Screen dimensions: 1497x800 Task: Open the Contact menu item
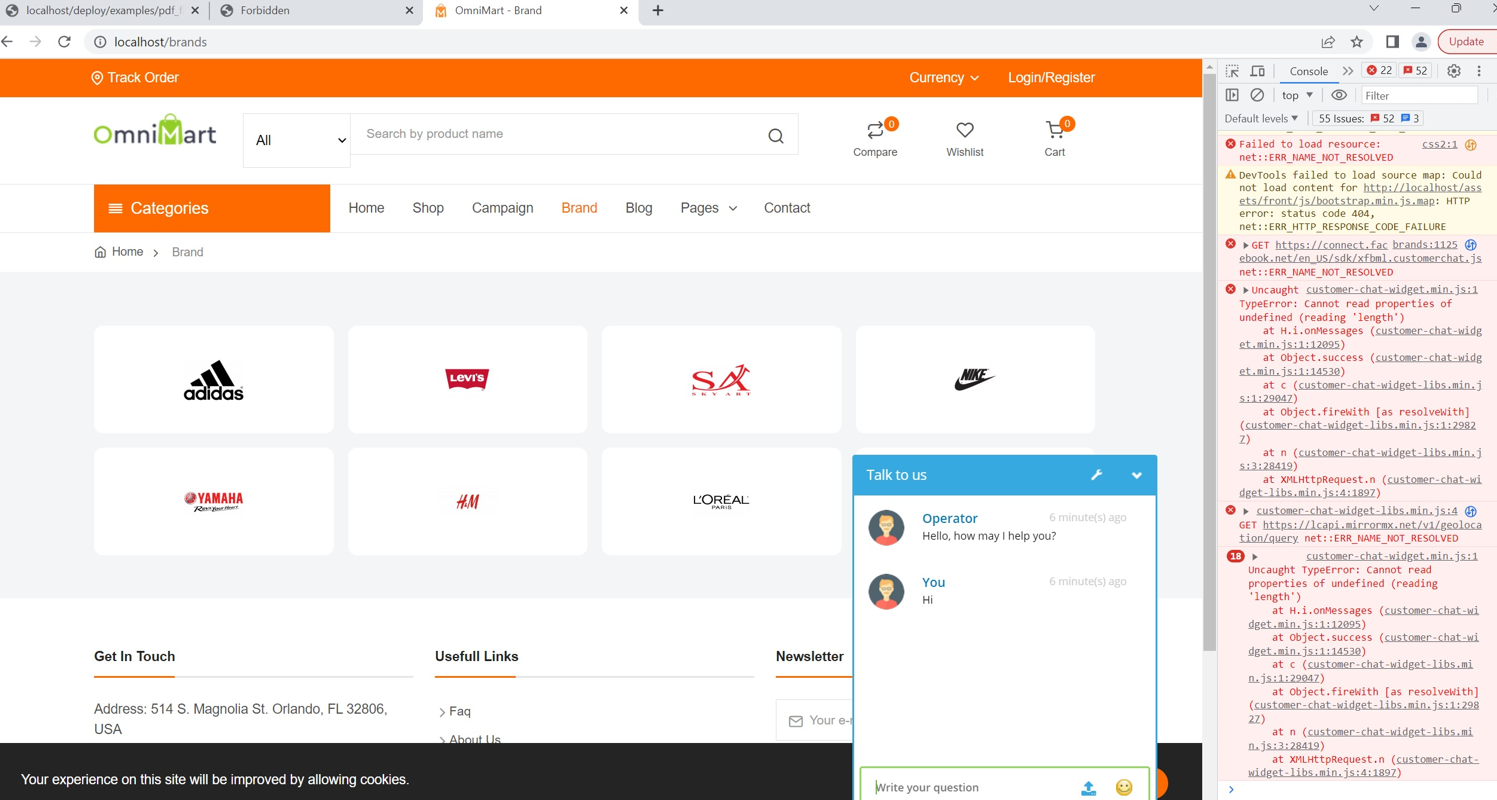(787, 208)
